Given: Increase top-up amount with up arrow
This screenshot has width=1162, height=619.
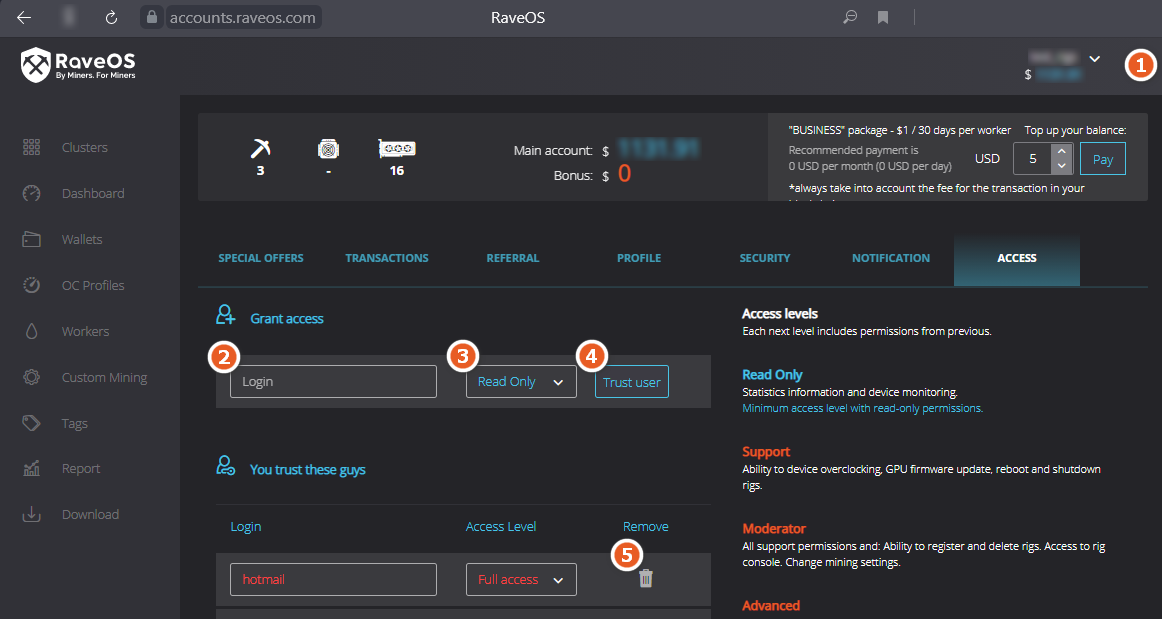Looking at the screenshot, I should coord(1062,151).
